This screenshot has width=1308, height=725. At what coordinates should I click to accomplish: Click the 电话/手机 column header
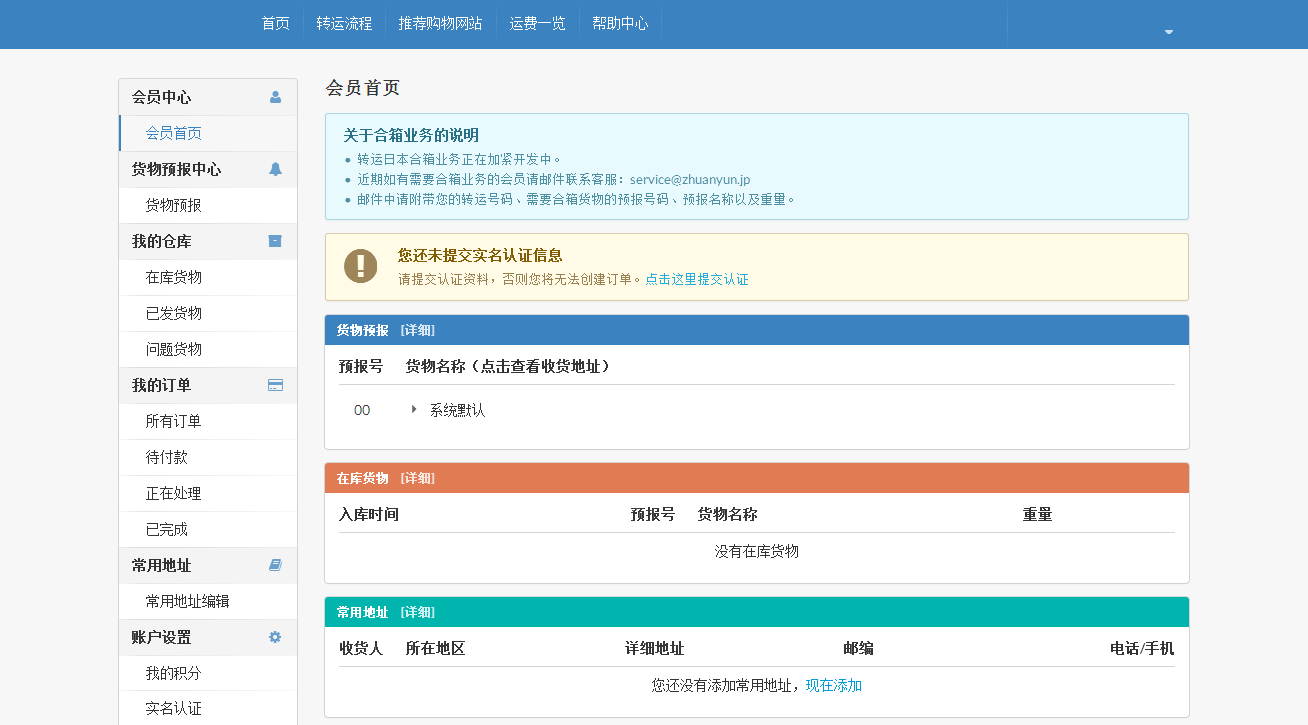[1142, 648]
